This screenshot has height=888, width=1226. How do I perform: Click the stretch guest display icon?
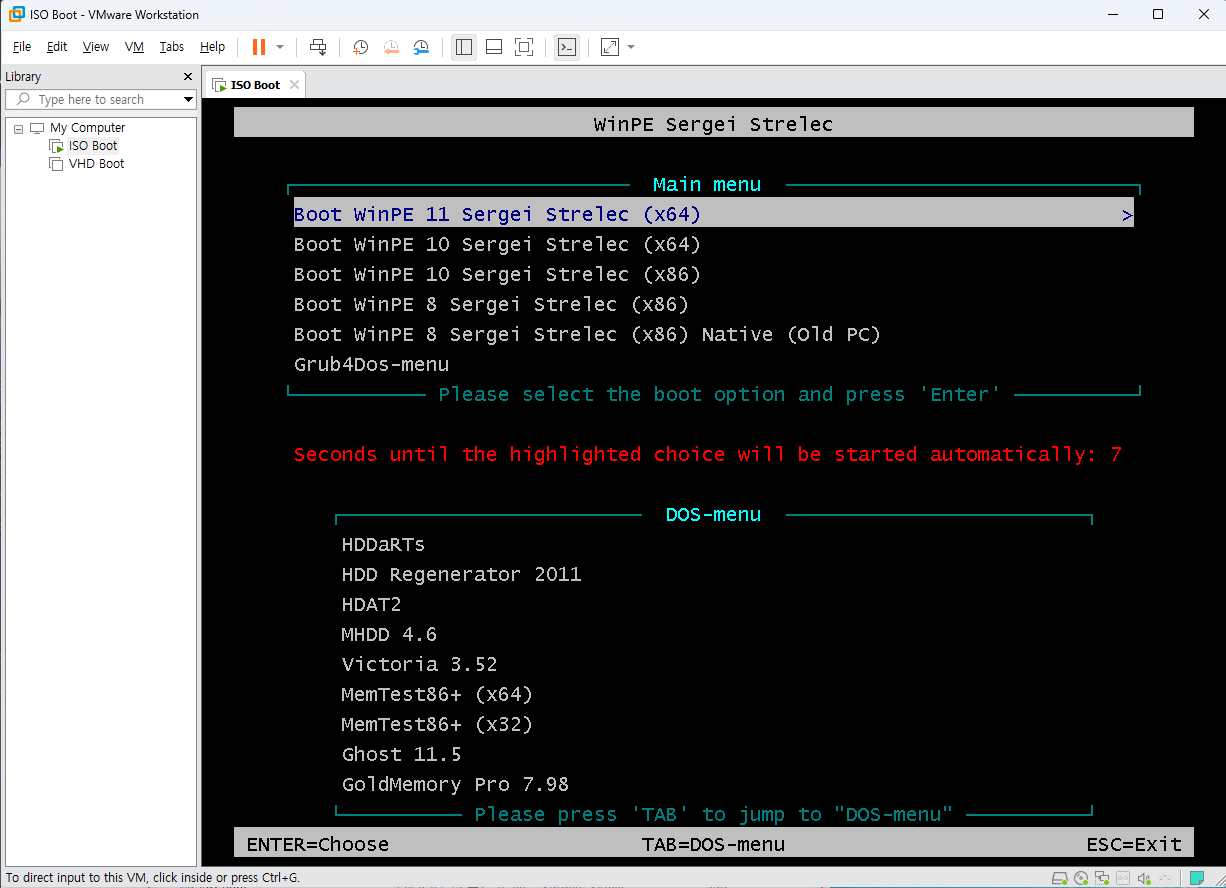click(610, 47)
